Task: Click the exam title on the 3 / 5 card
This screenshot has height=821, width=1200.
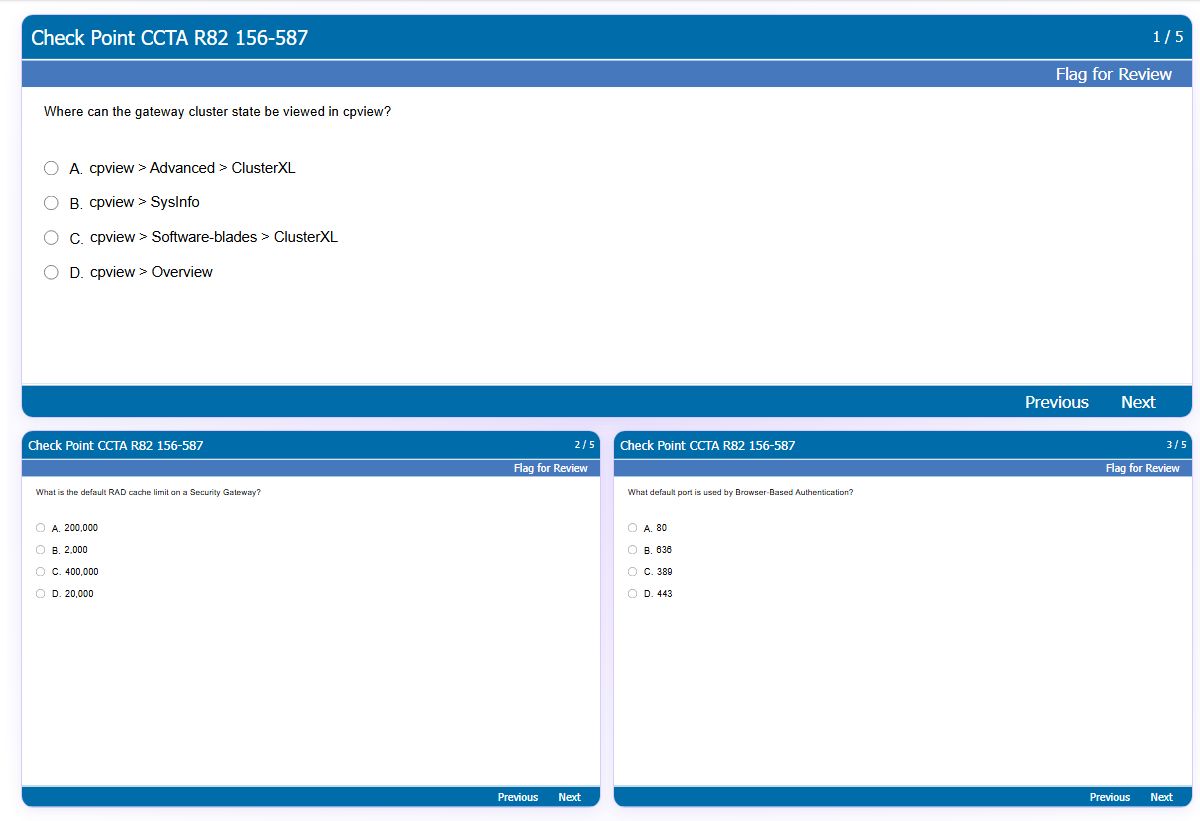Action: 708,445
